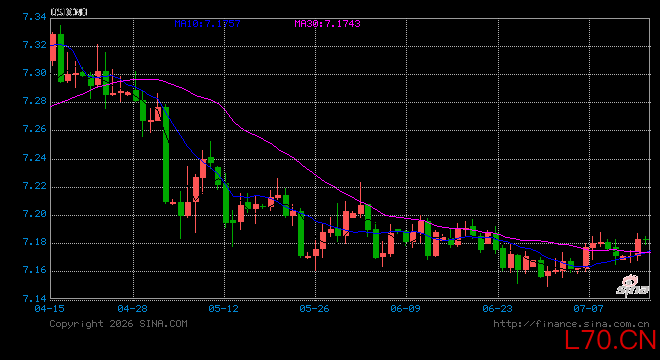Click the 06-09 date label
Screen dimensions: 660x360
(405, 309)
